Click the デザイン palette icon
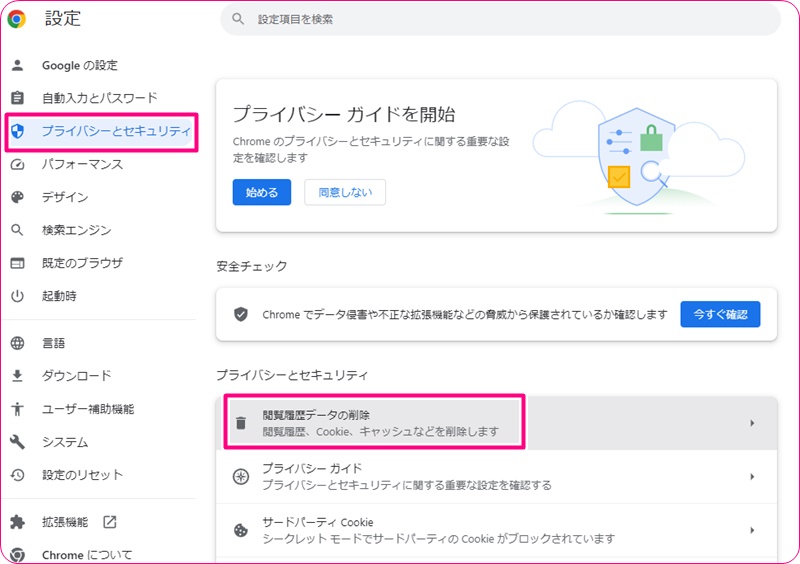 (17, 197)
